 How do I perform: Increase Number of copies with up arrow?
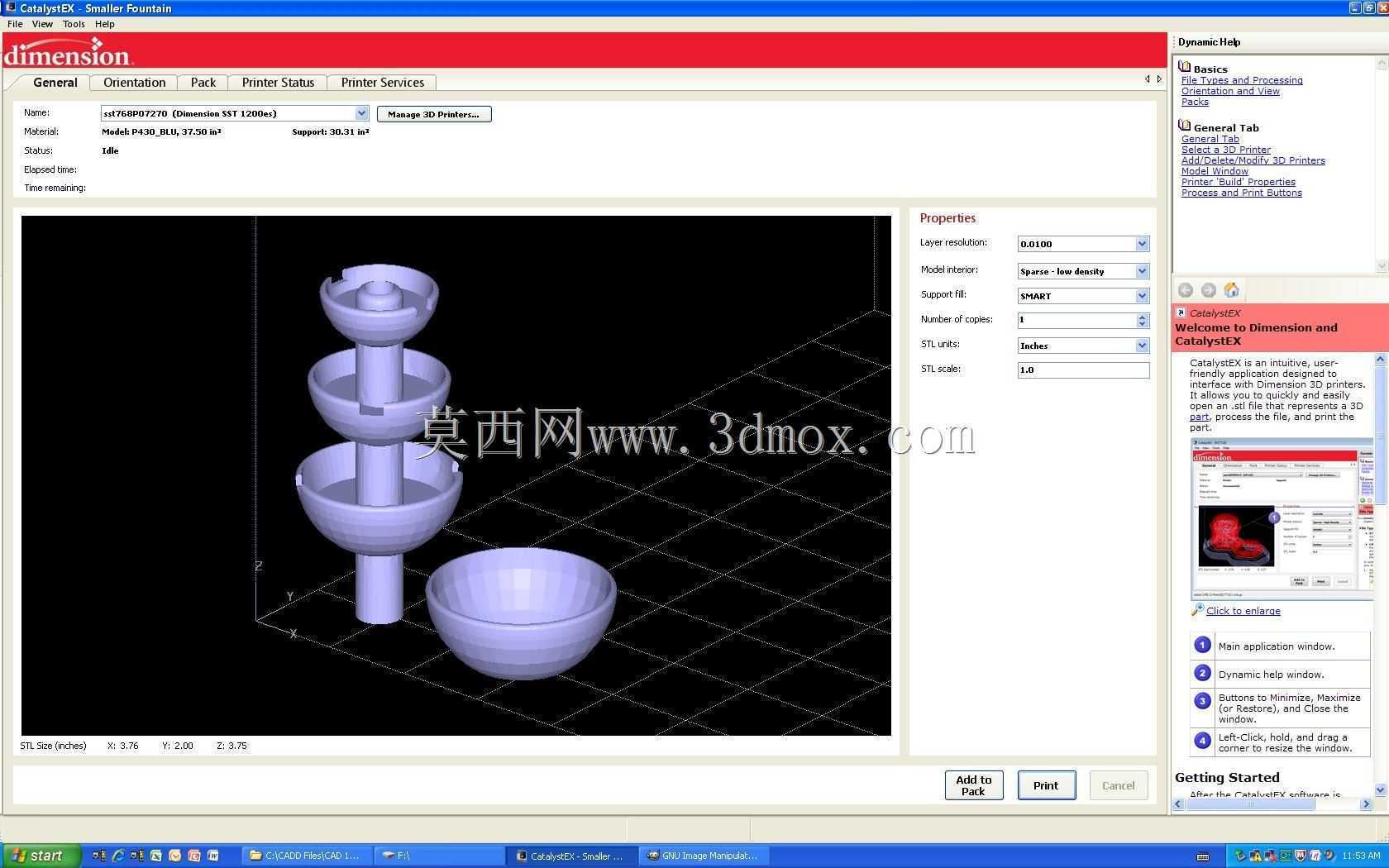(x=1142, y=317)
